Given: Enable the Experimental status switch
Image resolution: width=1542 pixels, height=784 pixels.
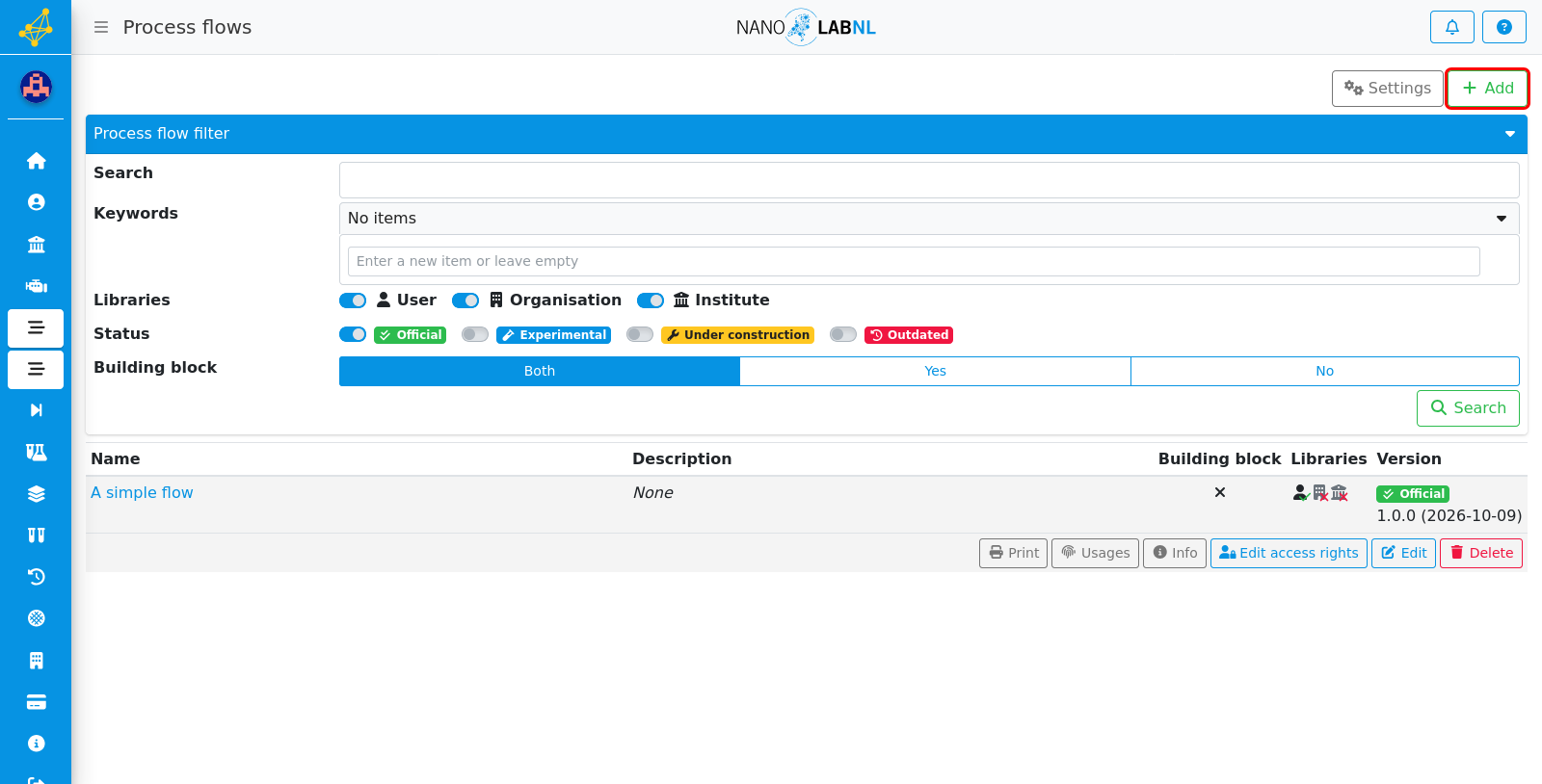Looking at the screenshot, I should [x=475, y=334].
